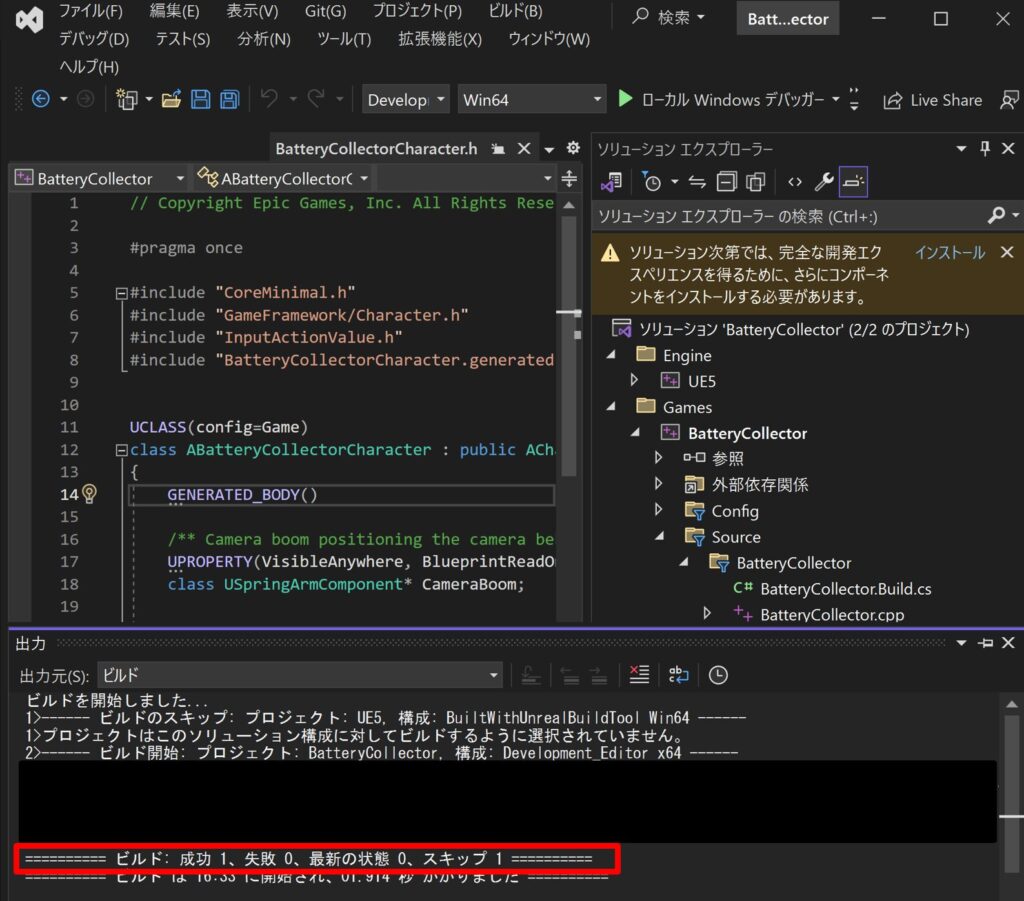The width and height of the screenshot is (1024, 901).
Task: Expand the Config folder node
Action: tap(658, 510)
